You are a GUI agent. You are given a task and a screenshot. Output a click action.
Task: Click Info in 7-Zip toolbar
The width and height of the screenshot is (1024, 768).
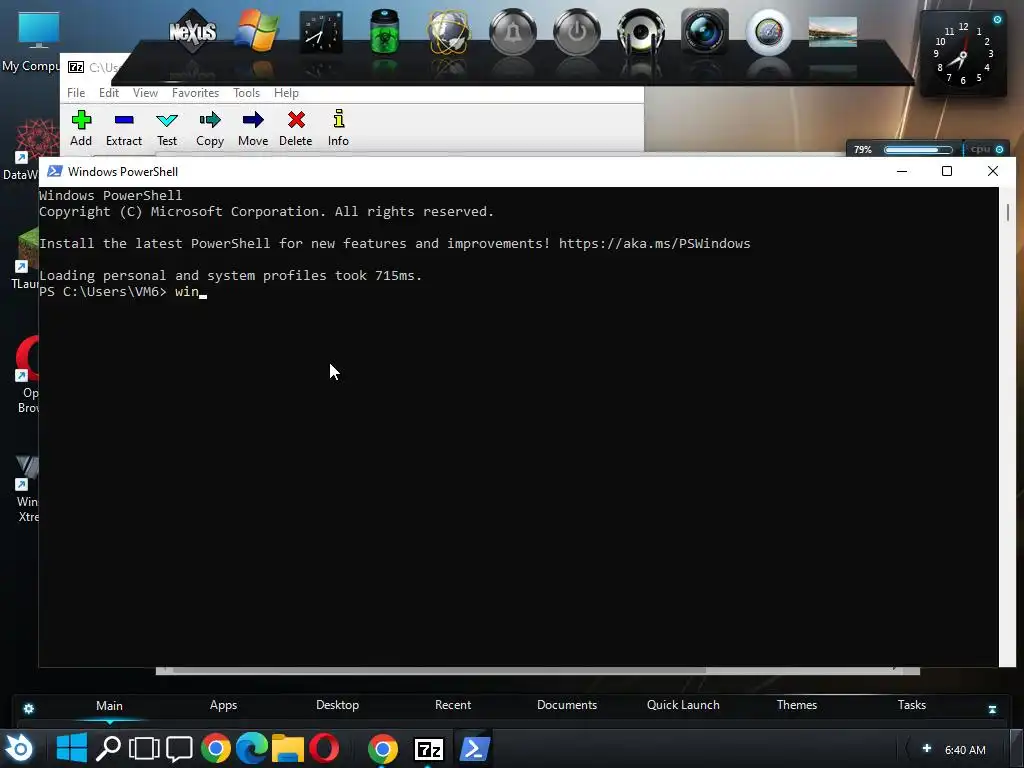point(338,129)
